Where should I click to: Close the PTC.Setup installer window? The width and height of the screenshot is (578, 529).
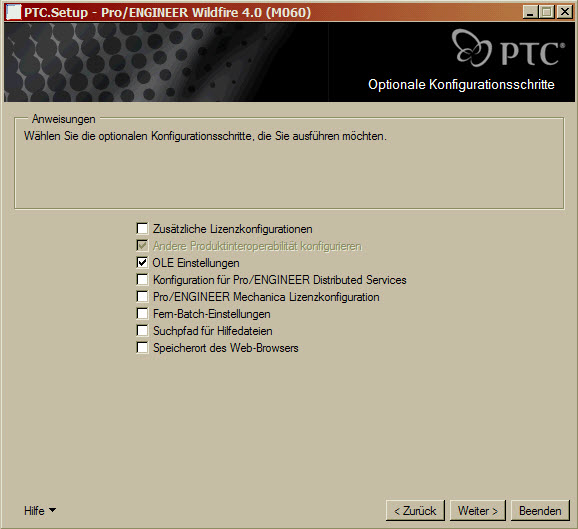(565, 12)
